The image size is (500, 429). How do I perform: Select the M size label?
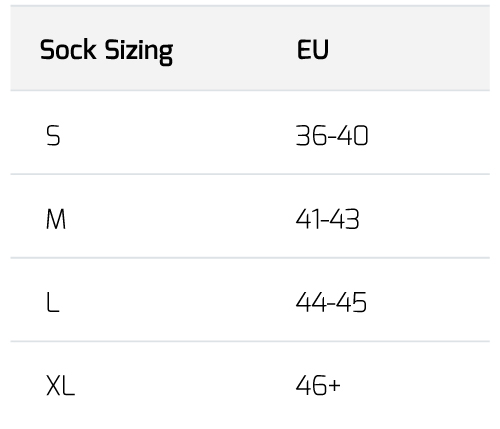[x=56, y=219]
